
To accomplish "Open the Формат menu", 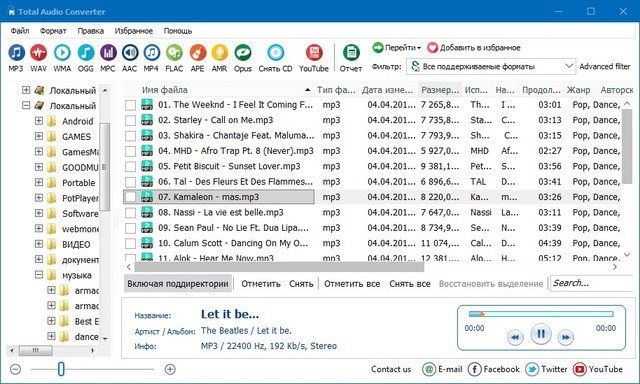I will point(53,31).
